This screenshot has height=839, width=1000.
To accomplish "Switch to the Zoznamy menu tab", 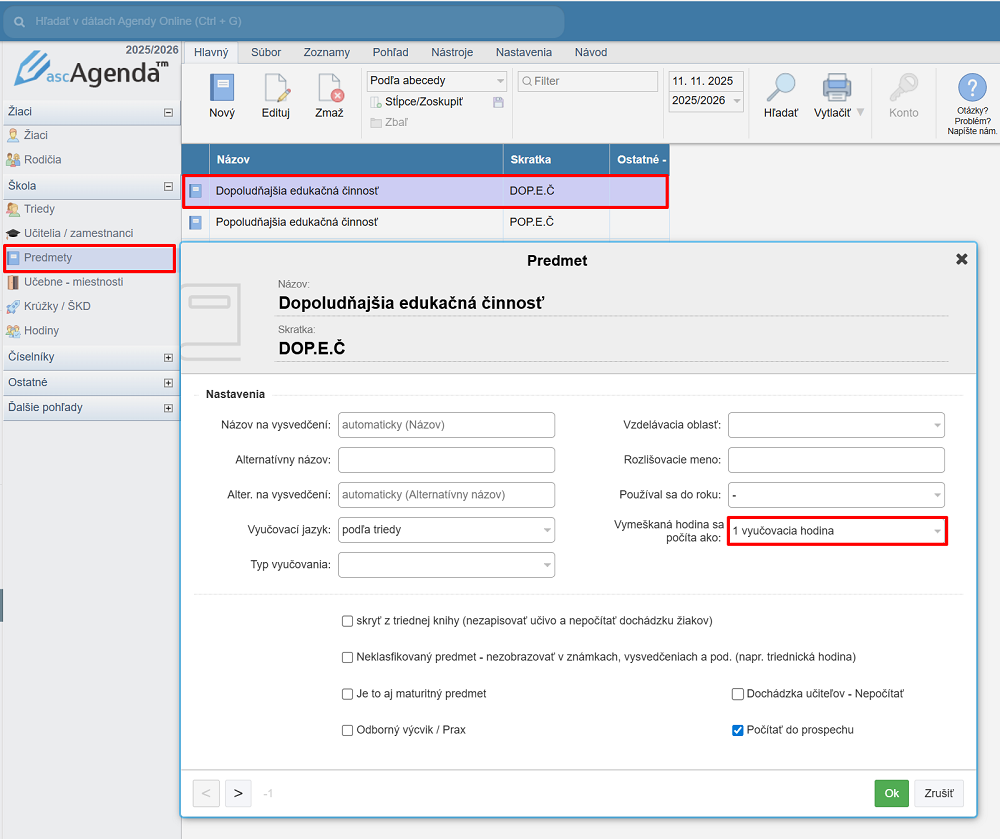I will (326, 52).
